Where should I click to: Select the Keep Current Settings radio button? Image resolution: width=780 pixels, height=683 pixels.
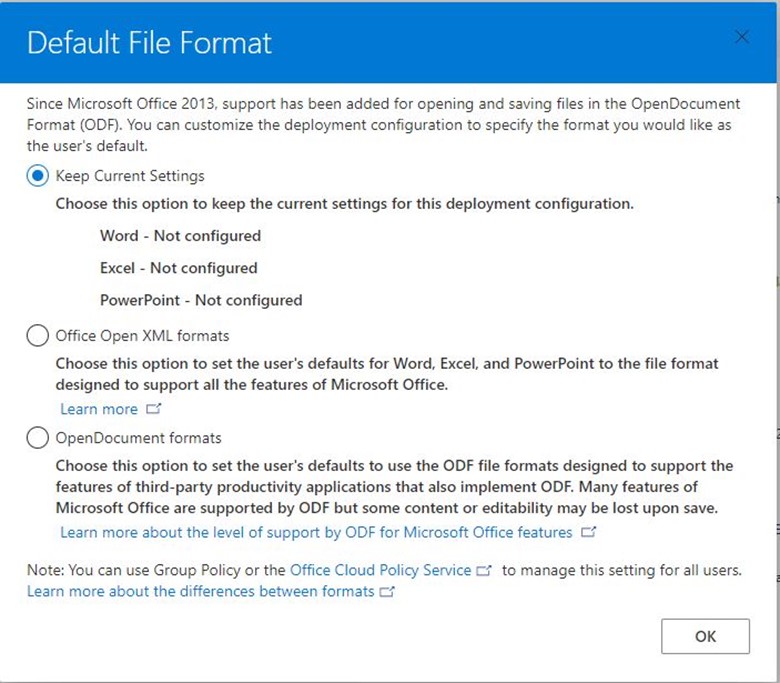37,176
